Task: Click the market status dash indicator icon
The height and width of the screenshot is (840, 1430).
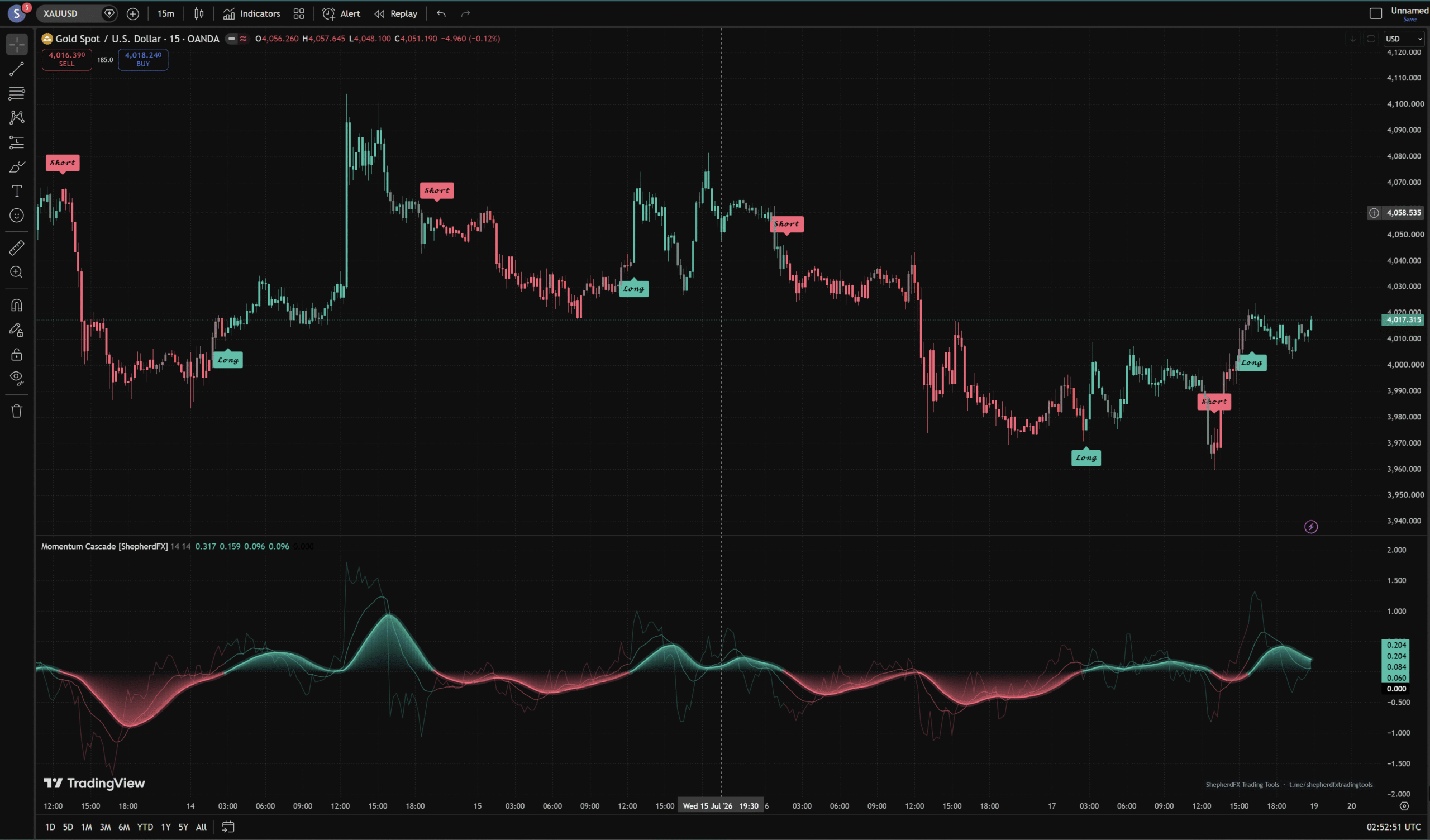Action: pyautogui.click(x=231, y=39)
